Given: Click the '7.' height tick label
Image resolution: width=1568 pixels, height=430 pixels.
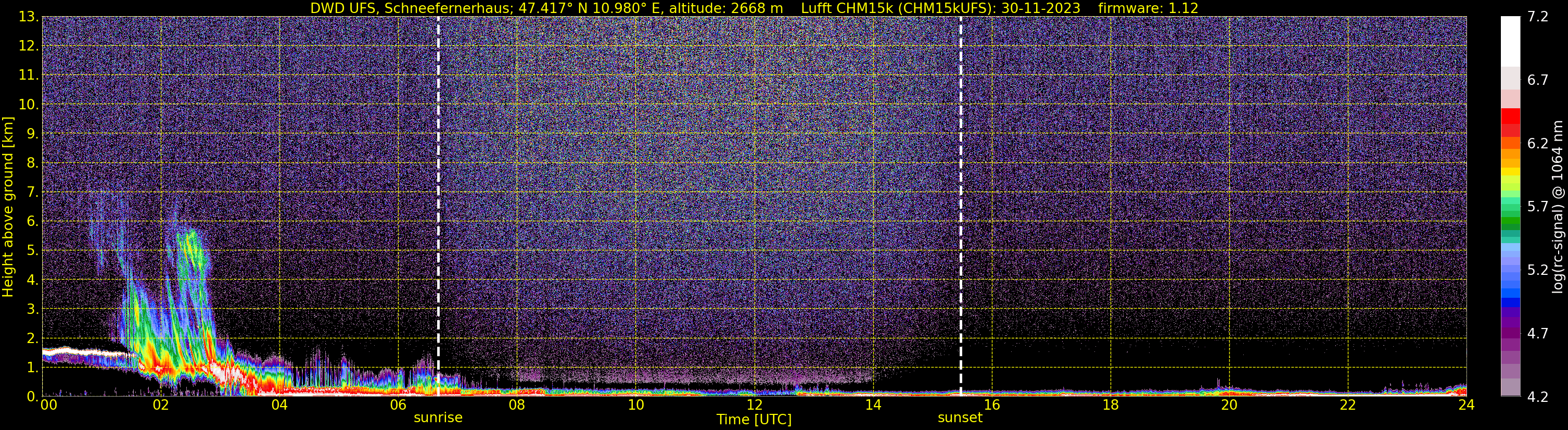Looking at the screenshot, I should (x=32, y=192).
